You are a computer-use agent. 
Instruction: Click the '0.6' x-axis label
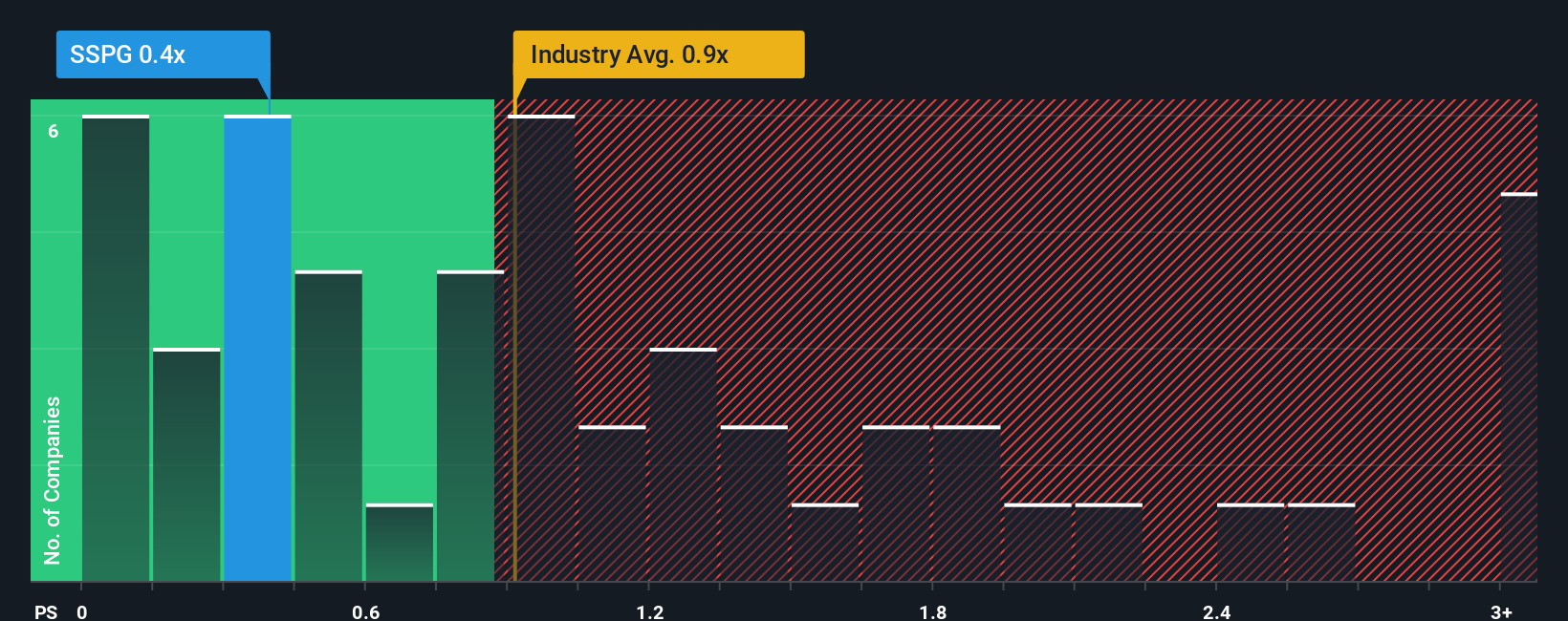(x=366, y=611)
